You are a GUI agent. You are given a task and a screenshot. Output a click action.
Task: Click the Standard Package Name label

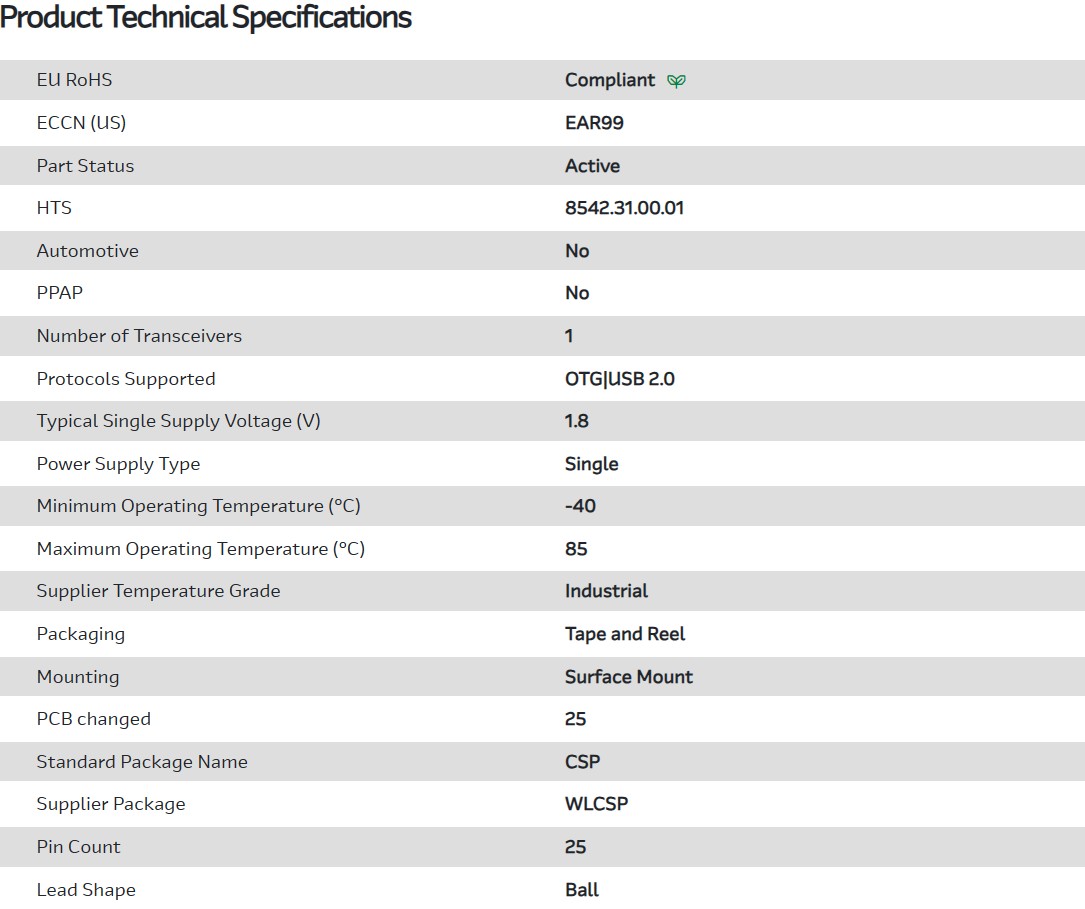[x=142, y=762]
